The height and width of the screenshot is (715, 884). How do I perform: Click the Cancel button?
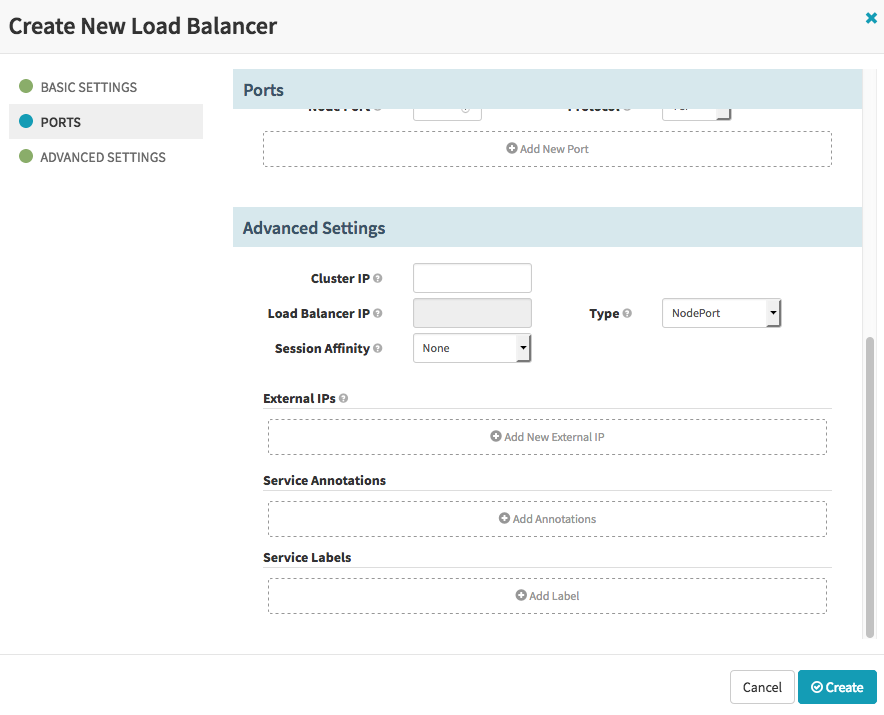pyautogui.click(x=762, y=687)
